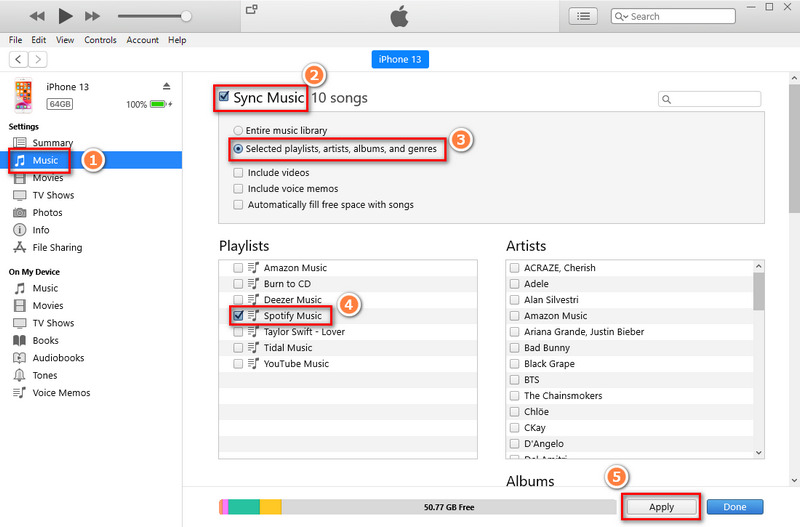The height and width of the screenshot is (527, 800).
Task: Check the Amazon Music playlist
Action: pos(238,267)
